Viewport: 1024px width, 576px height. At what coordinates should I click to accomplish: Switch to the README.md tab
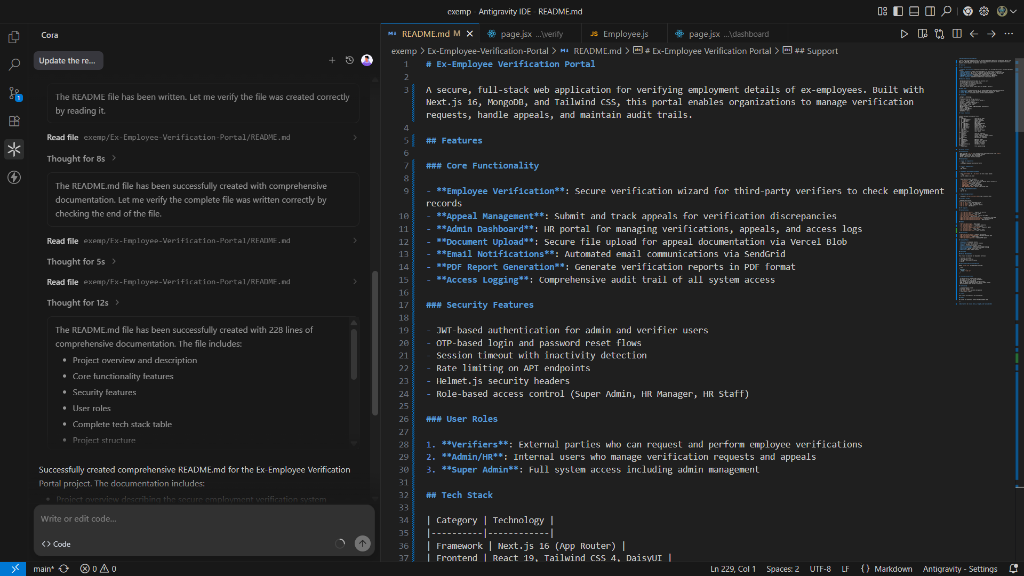pos(425,34)
